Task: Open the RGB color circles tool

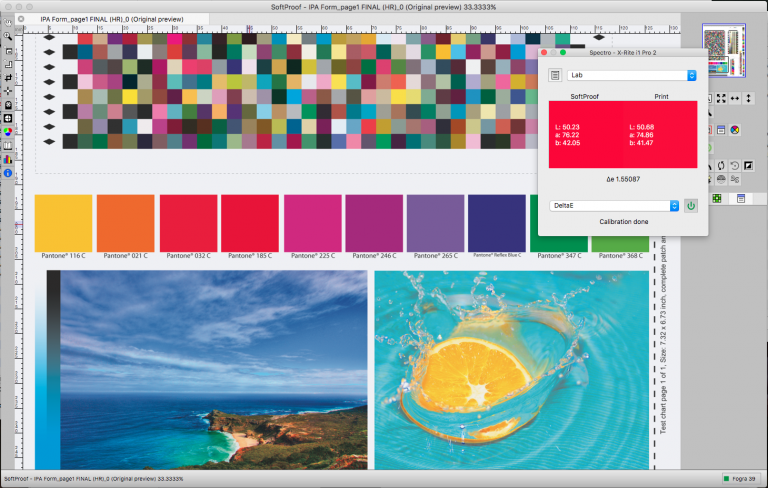Action: (8, 132)
